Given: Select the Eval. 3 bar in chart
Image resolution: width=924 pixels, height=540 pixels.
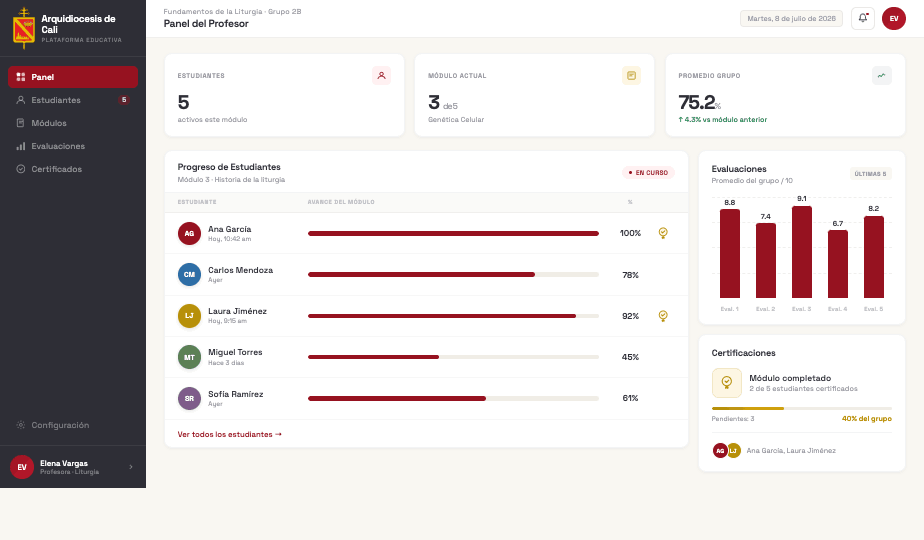Looking at the screenshot, I should 801,252.
